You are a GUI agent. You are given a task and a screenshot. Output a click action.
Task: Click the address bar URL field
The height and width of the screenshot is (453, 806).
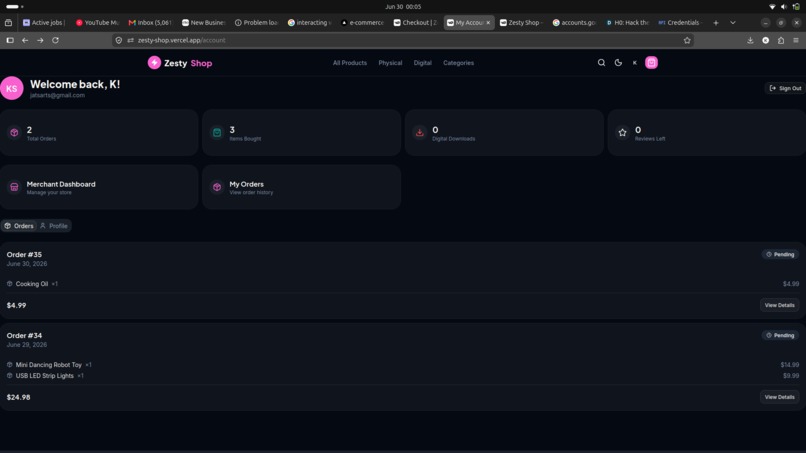403,40
